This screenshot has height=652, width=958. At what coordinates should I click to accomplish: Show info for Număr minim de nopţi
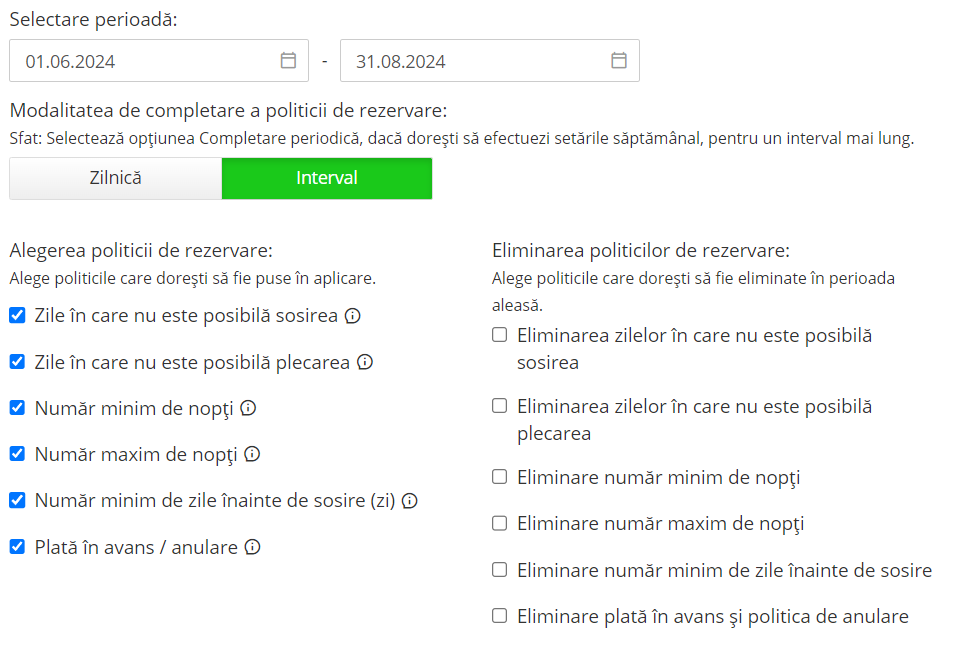click(x=248, y=408)
